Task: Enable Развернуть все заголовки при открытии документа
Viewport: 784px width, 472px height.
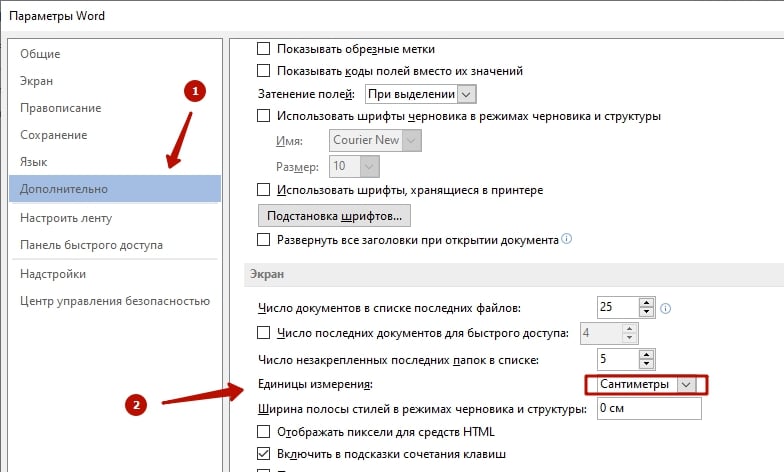Action: point(264,240)
